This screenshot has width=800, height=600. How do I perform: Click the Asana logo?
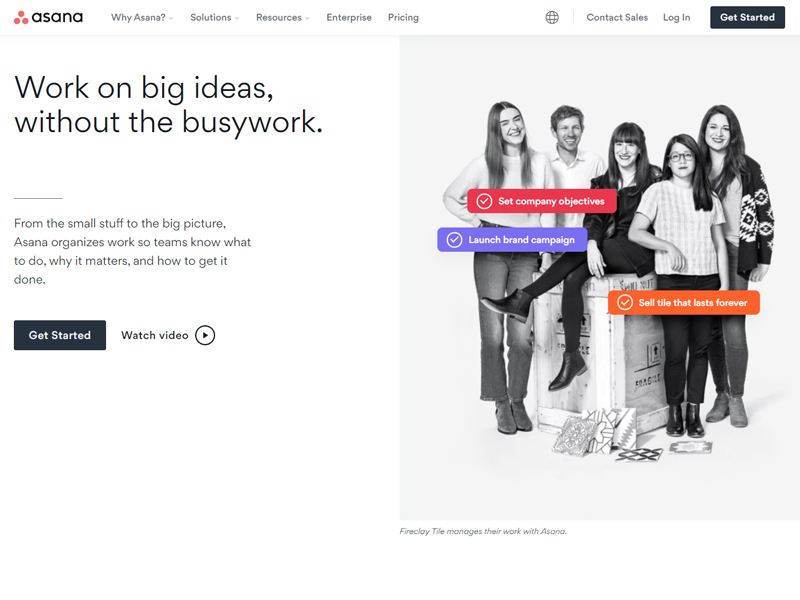(48, 17)
